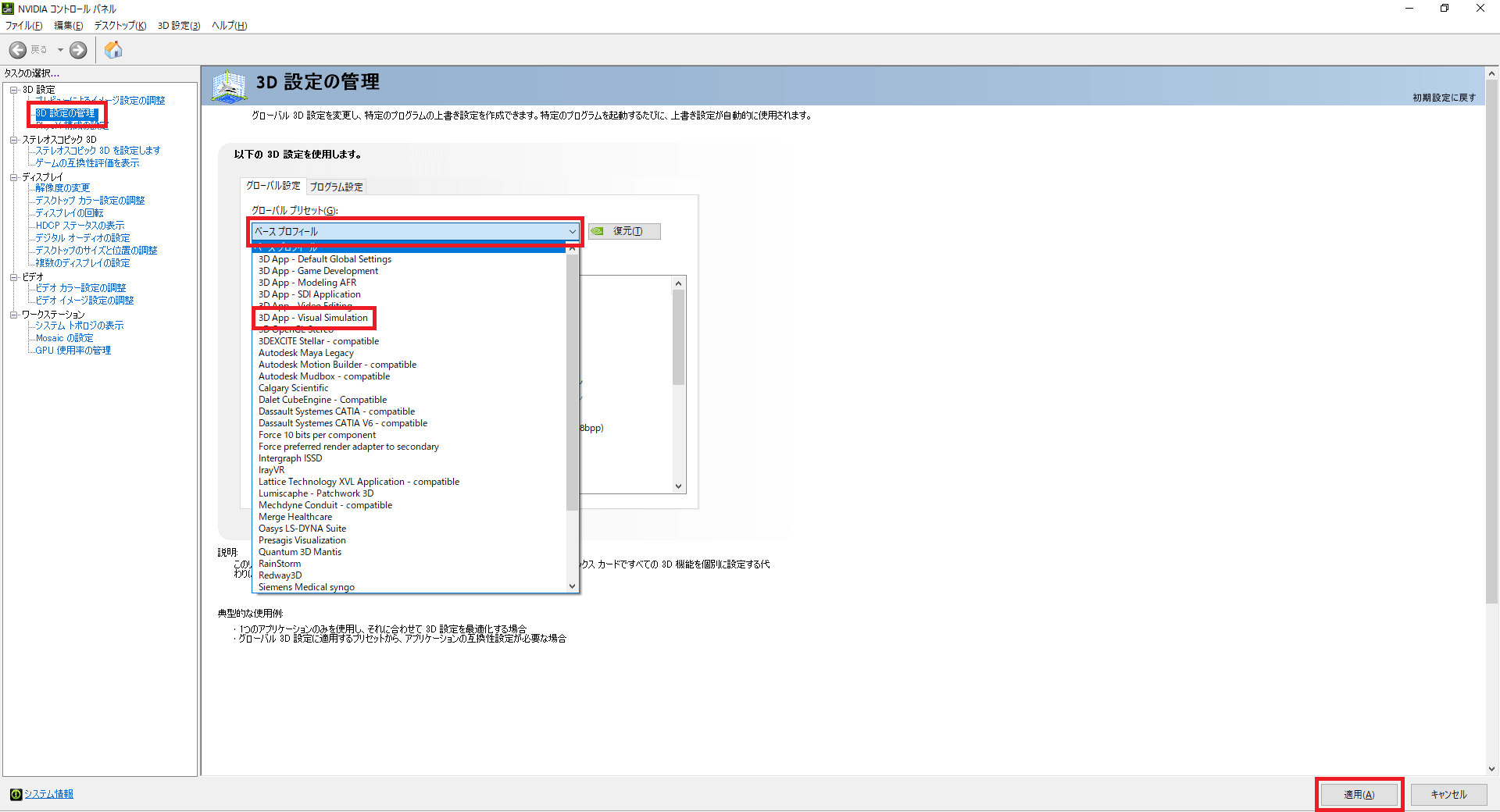1500x812 pixels.
Task: Select 3D 設定の管理 in task tree
Action: 66,113
